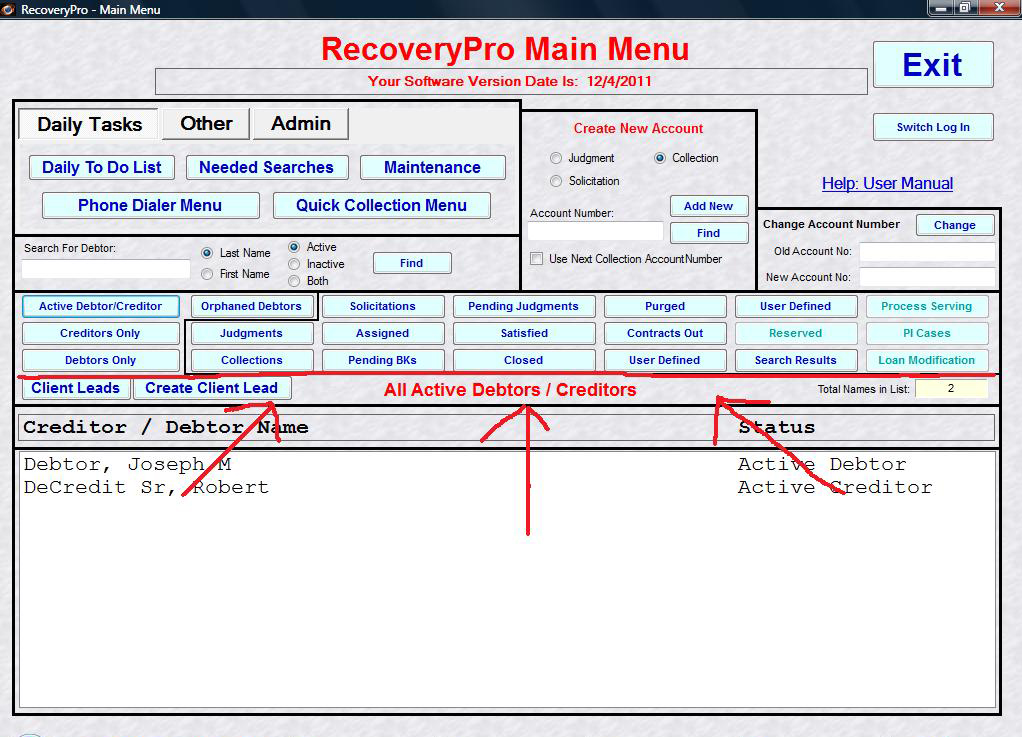1022x737 pixels.
Task: Open Client Leads
Action: click(76, 388)
